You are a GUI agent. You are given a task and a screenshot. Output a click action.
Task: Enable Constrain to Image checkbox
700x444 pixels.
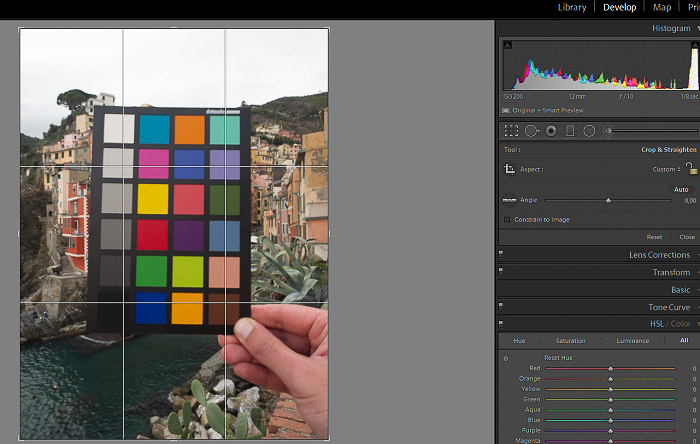[x=507, y=220]
